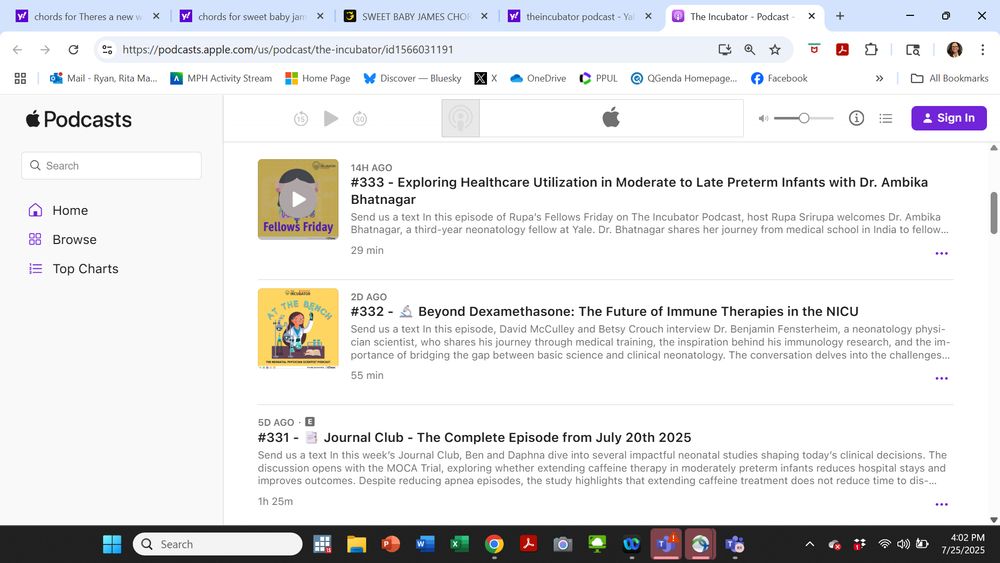Open OneDrive bookmark
Screen dimensions: 1000x563
click(538, 78)
